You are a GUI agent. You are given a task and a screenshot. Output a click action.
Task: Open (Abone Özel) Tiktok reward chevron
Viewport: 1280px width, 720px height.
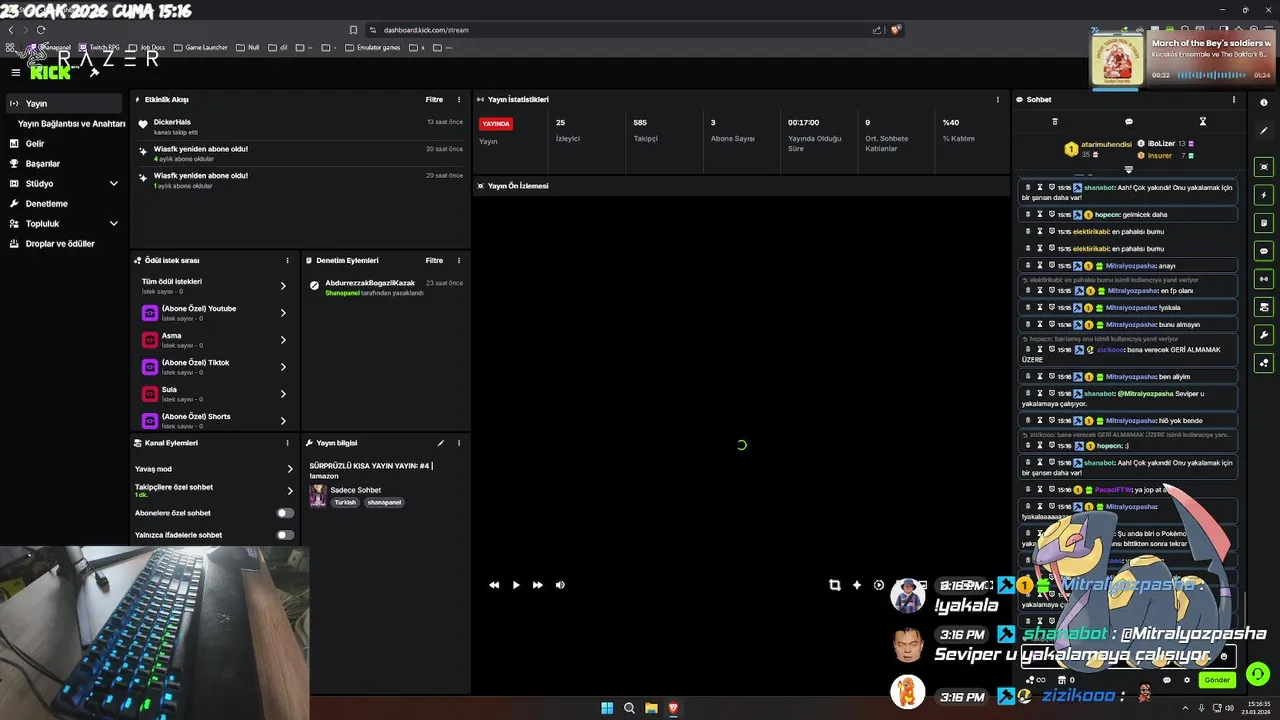(283, 367)
